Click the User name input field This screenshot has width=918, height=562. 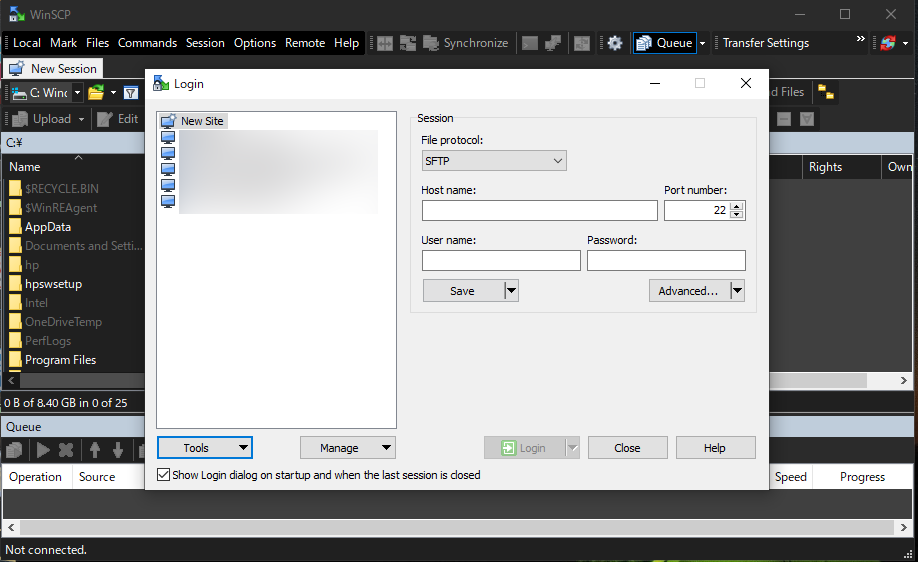point(501,261)
